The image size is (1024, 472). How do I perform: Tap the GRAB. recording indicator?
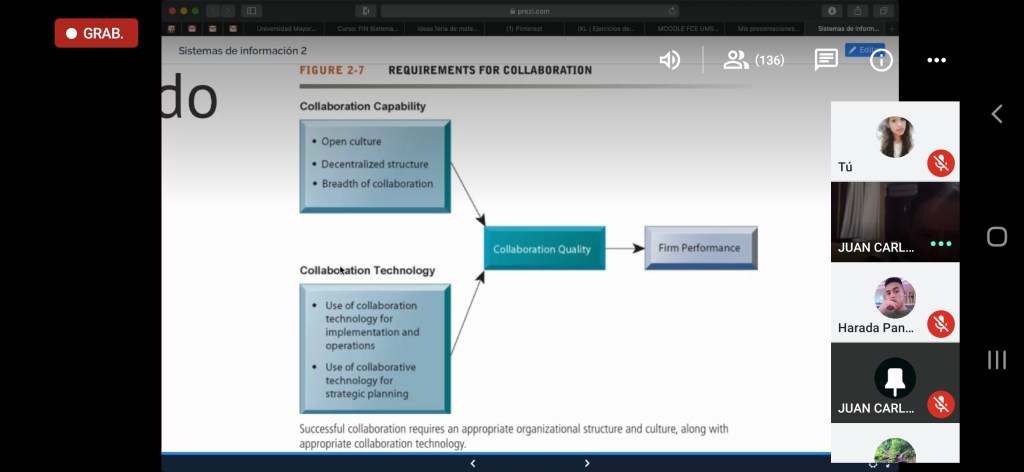point(97,33)
